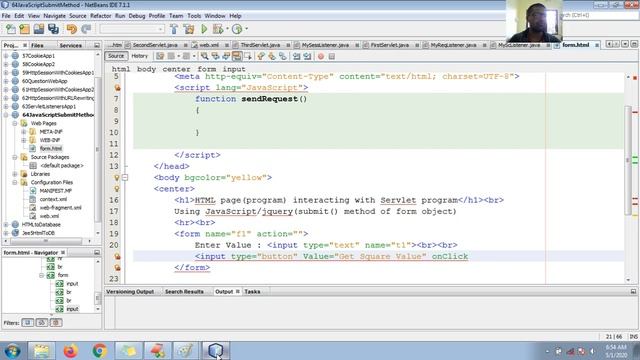Minimize the Projects panel window
The image size is (640, 360).
pyautogui.click(x=97, y=45)
